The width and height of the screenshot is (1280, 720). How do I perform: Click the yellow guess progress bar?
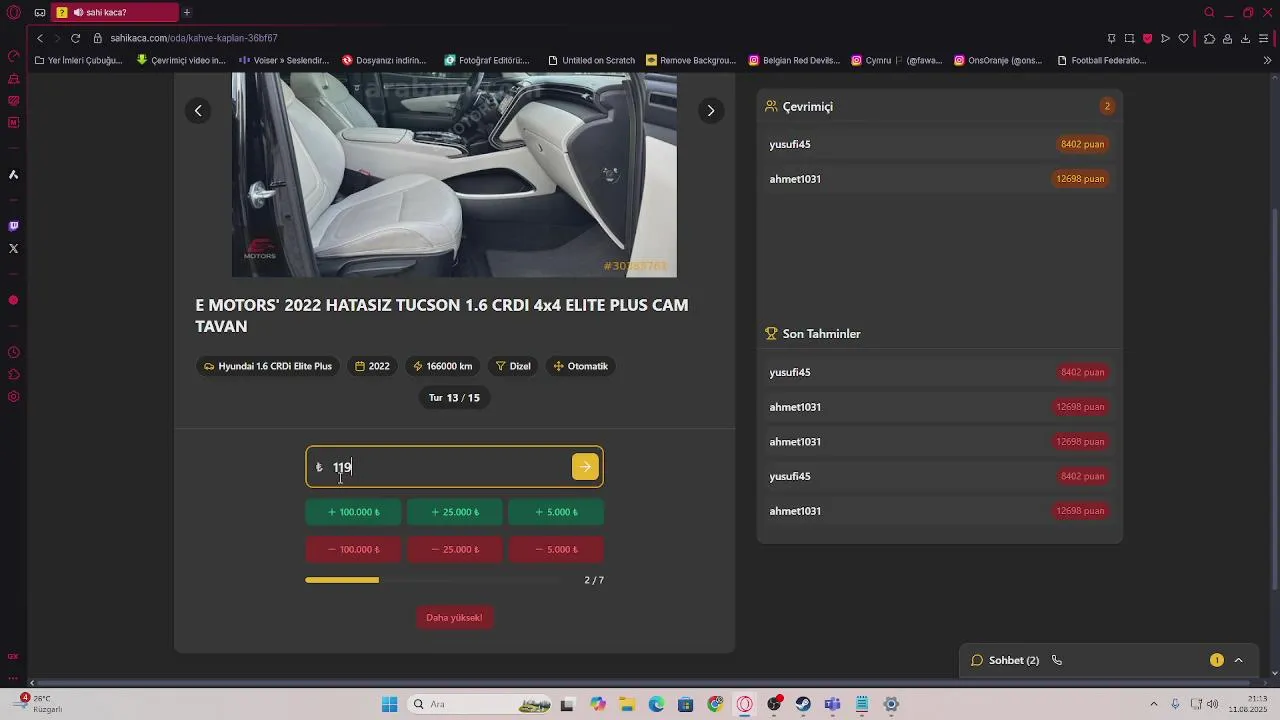pyautogui.click(x=342, y=580)
